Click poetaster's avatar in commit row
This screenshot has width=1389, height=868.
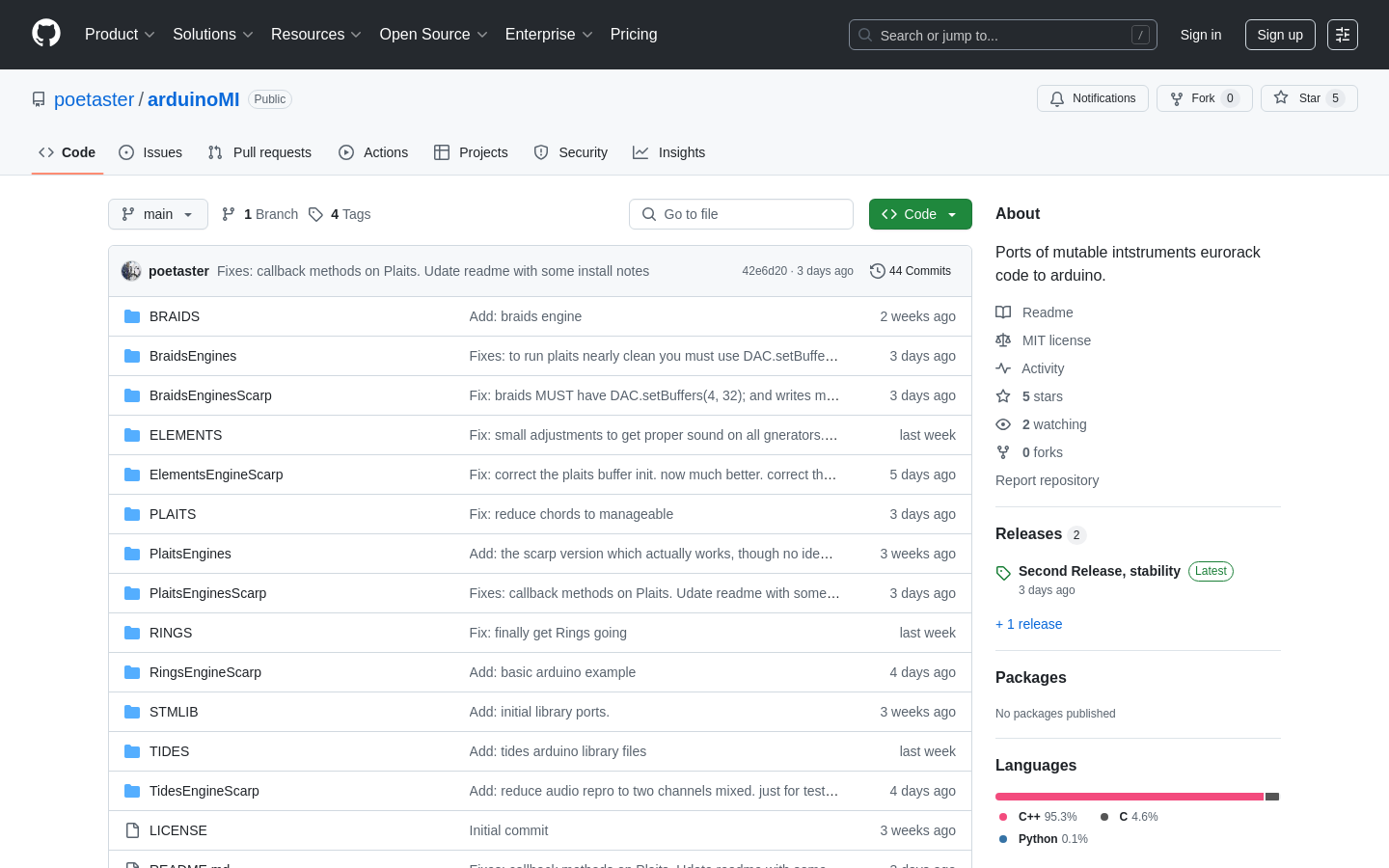[131, 271]
